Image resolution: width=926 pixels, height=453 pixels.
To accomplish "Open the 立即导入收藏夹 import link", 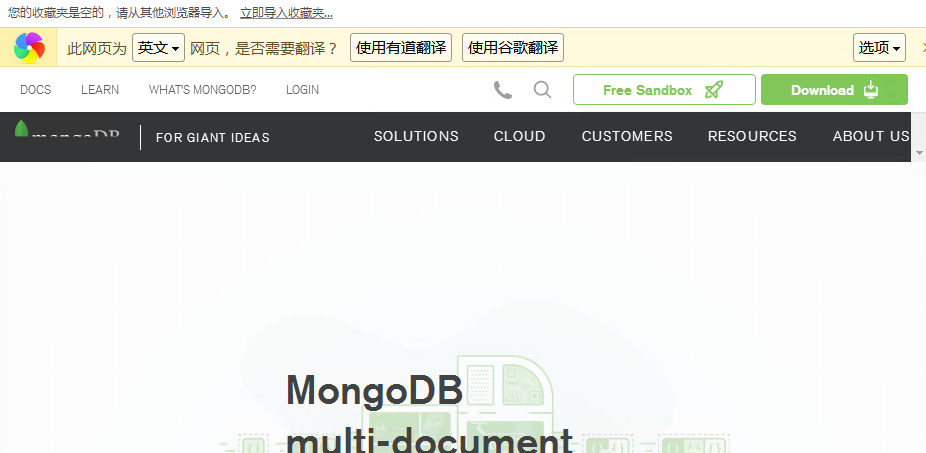I will (x=286, y=13).
